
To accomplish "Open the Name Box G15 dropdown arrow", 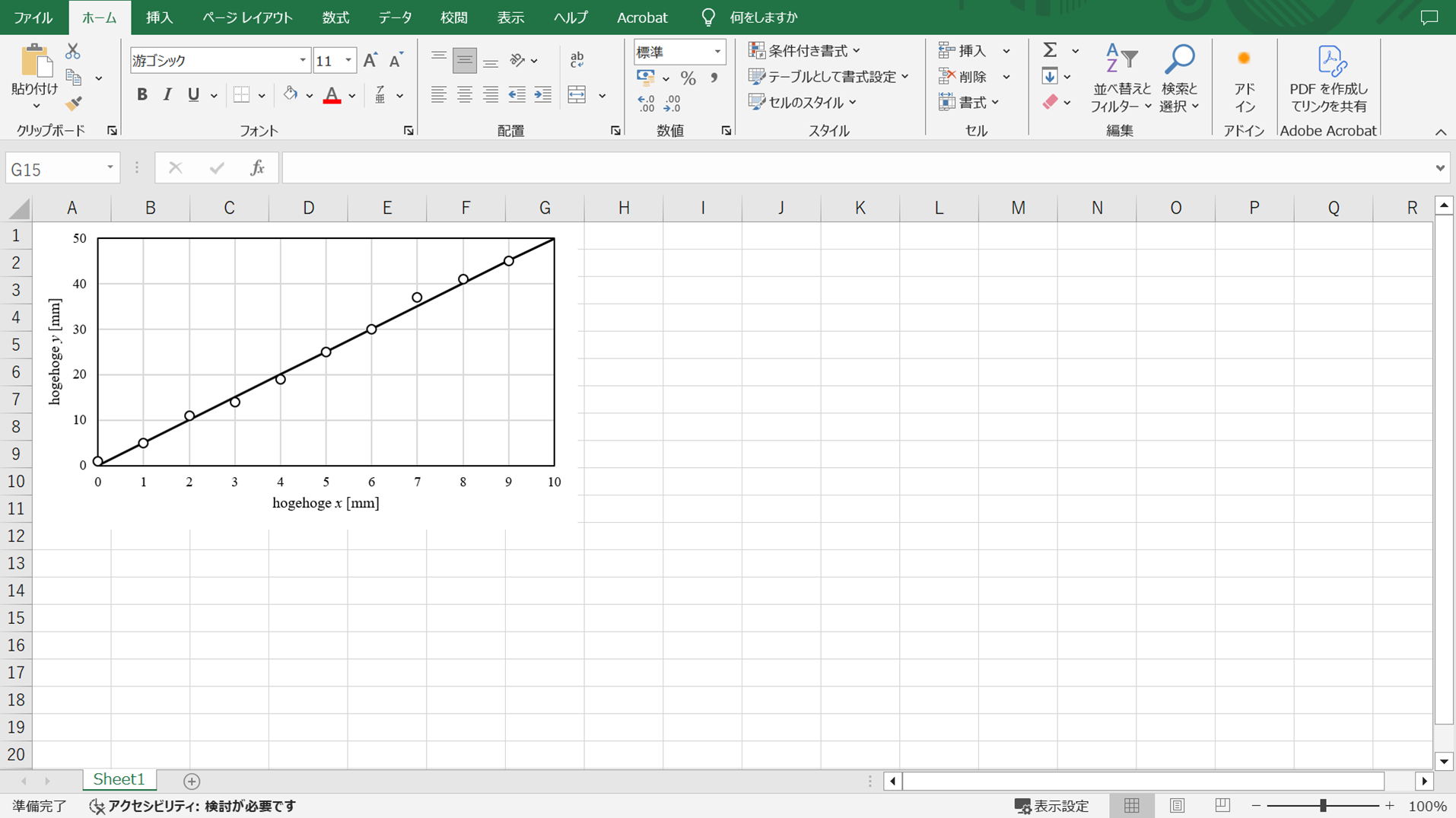I will pyautogui.click(x=110, y=167).
